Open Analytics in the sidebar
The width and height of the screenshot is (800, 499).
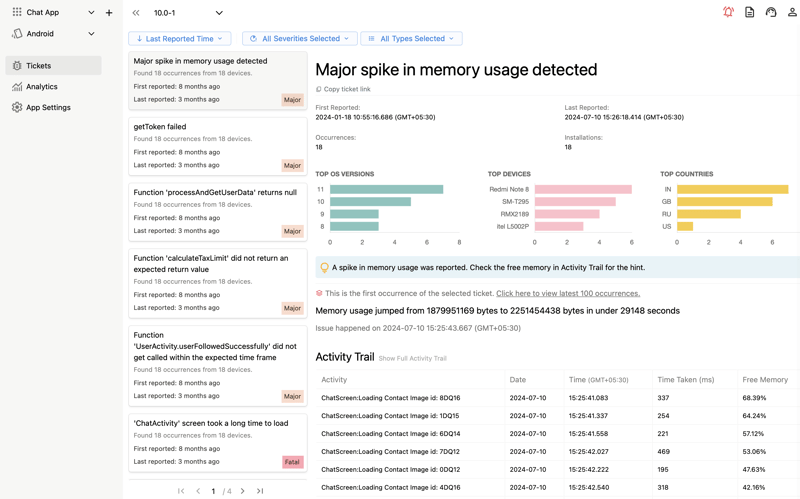point(42,87)
